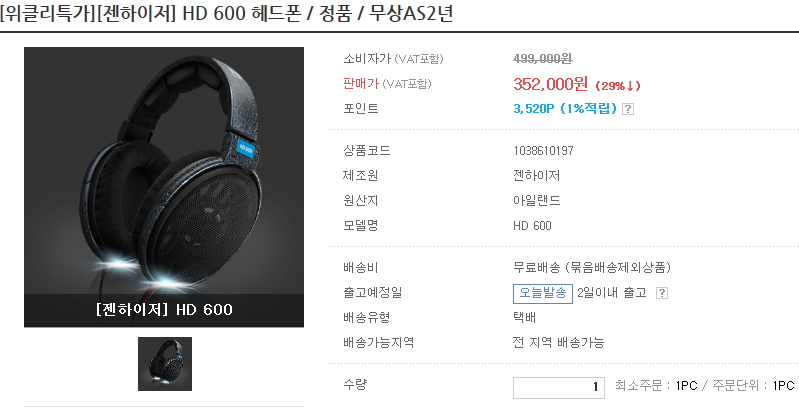Click the 352,000원 sale price
Viewport: 799px width, 410px height.
(x=550, y=84)
